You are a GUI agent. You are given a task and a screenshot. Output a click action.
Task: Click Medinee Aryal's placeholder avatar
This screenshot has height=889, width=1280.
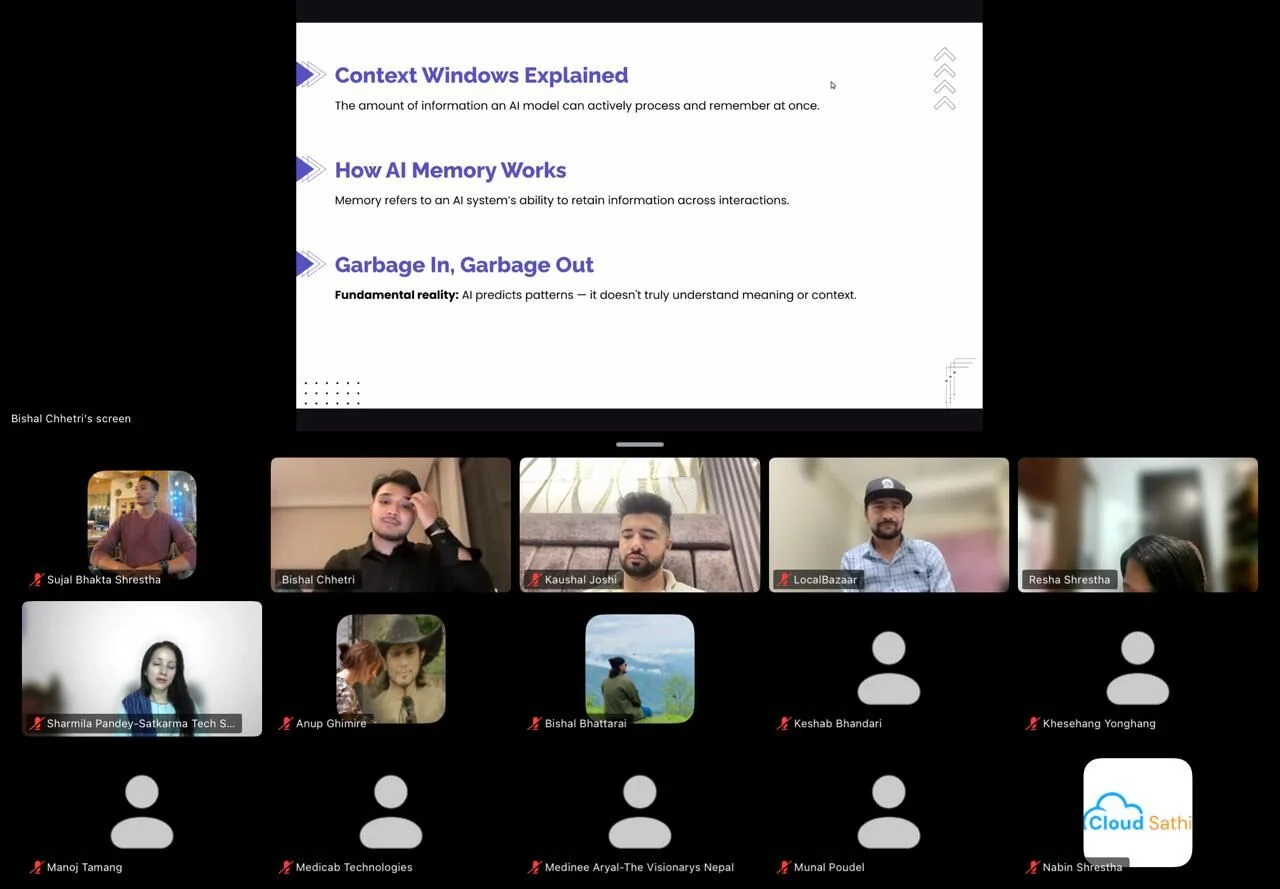pyautogui.click(x=640, y=812)
